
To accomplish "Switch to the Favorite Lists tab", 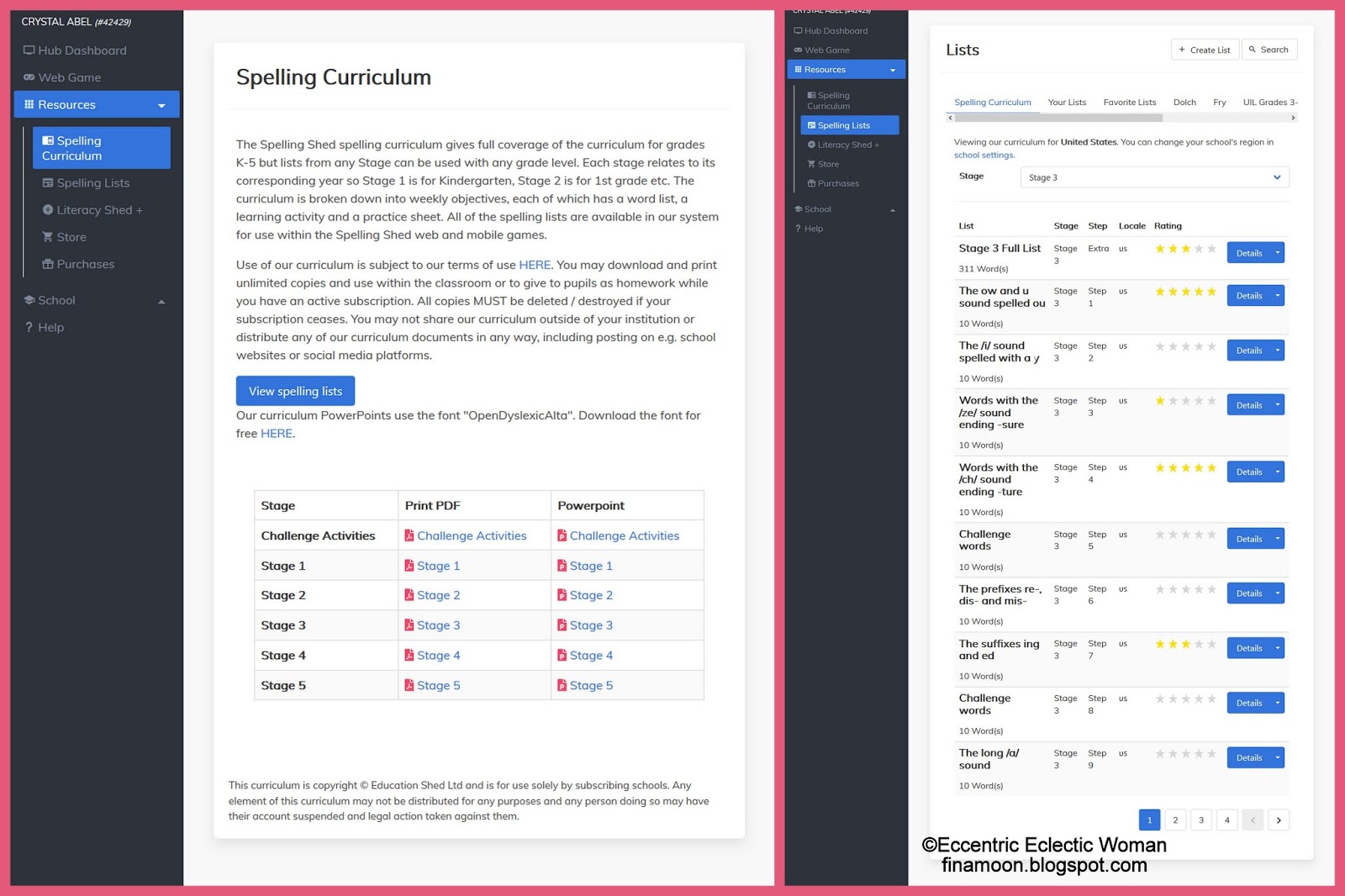I will pyautogui.click(x=1130, y=103).
